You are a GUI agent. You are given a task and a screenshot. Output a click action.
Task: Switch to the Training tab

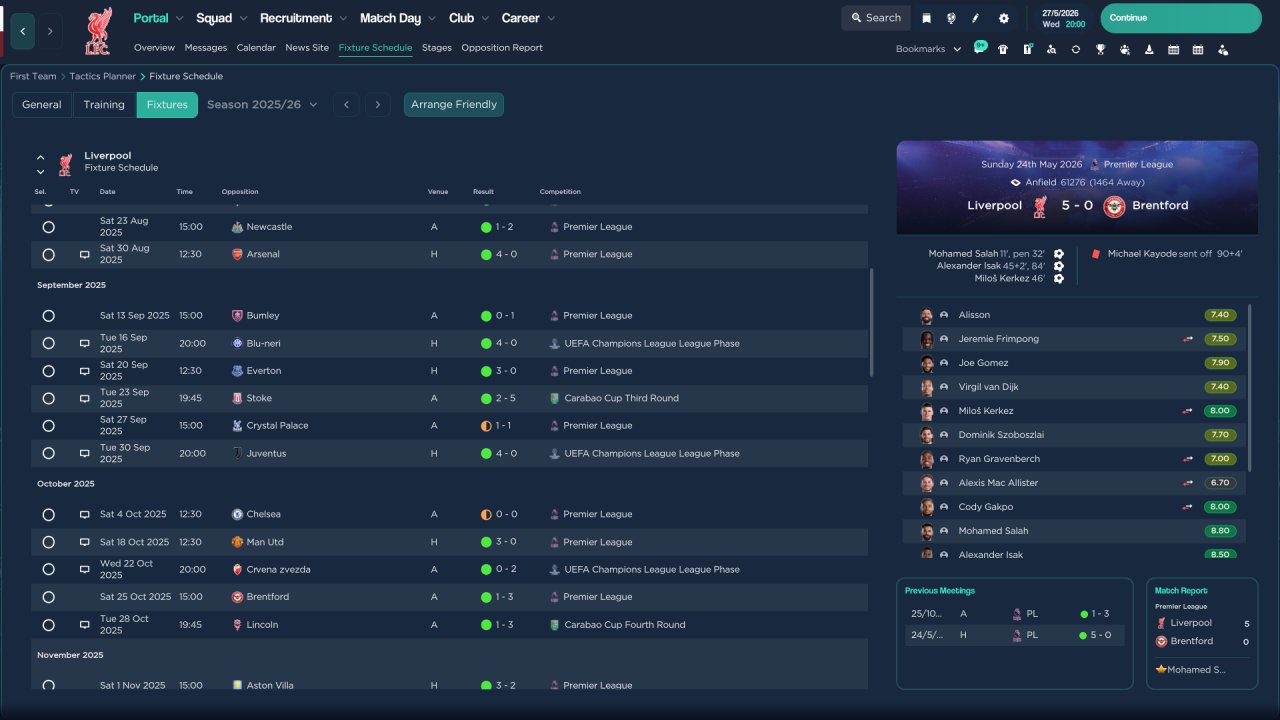(x=104, y=104)
